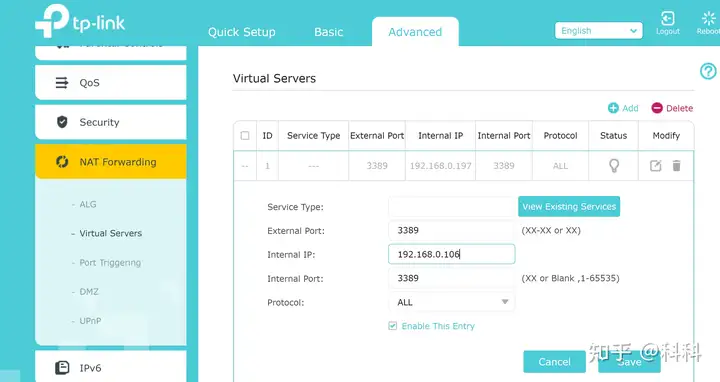Click the edit icon for entry 1
The image size is (720, 382).
click(x=655, y=166)
